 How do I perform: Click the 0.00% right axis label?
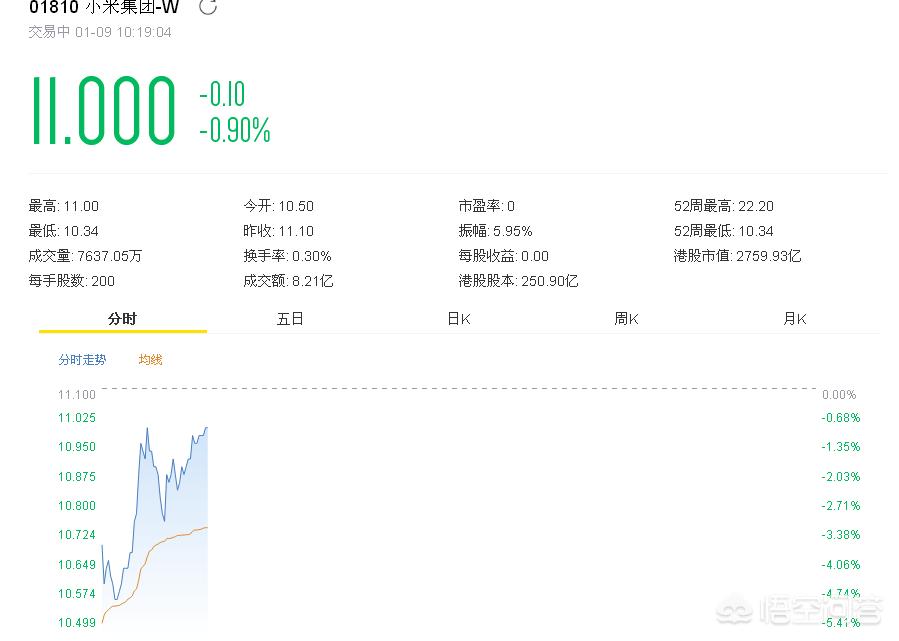point(839,394)
